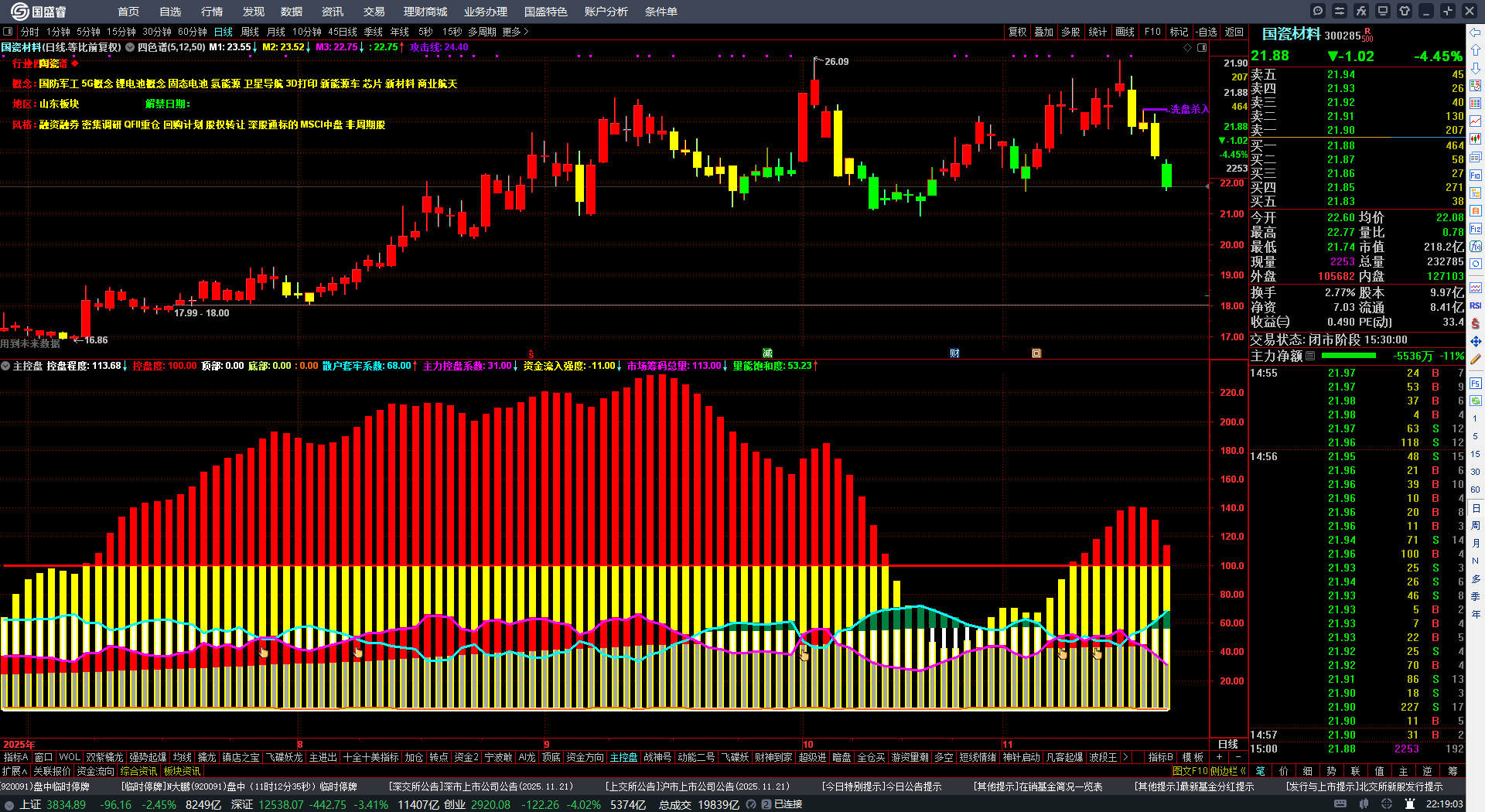
Task: Click the alarm siren icon in status bar
Action: click(1410, 804)
